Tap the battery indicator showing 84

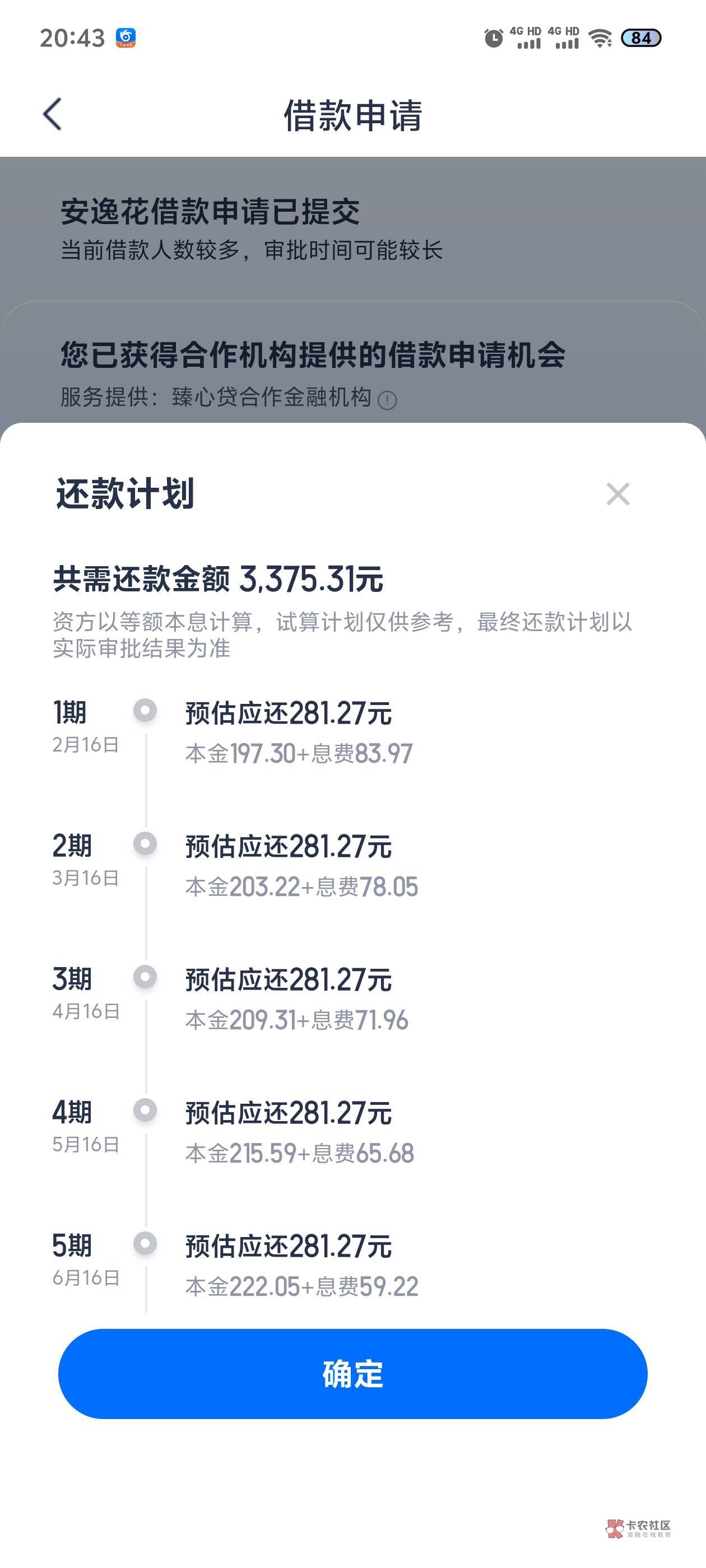point(641,38)
